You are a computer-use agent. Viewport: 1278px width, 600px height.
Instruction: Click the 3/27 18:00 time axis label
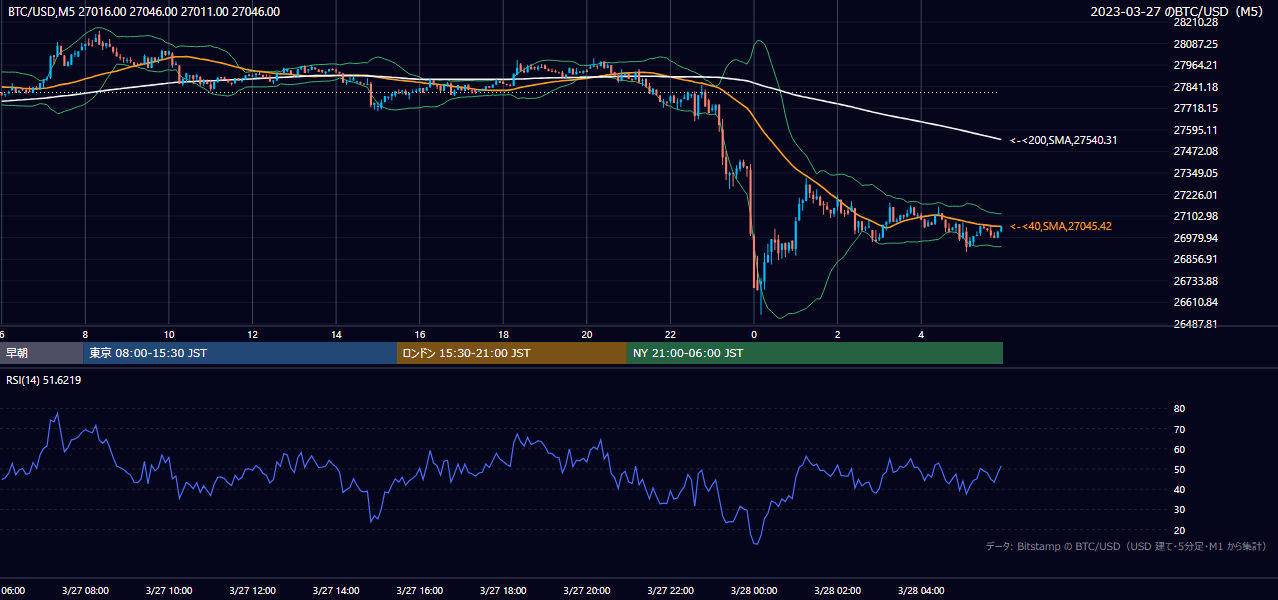tap(503, 591)
